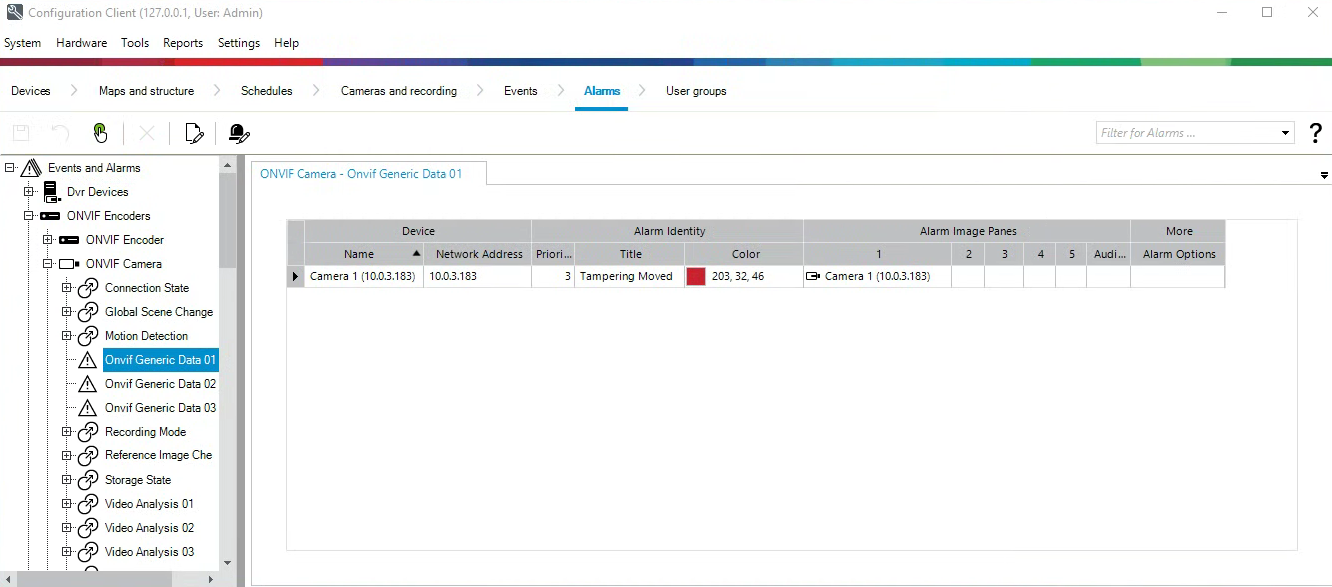Expand the Connection State node

(x=67, y=288)
